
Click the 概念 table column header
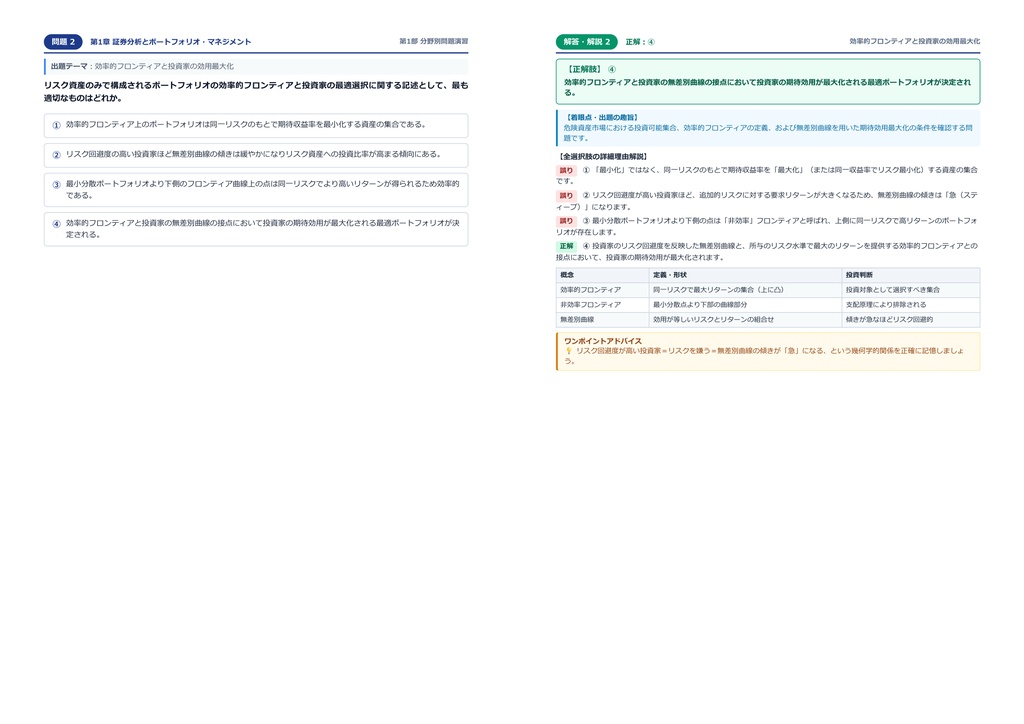pos(602,275)
